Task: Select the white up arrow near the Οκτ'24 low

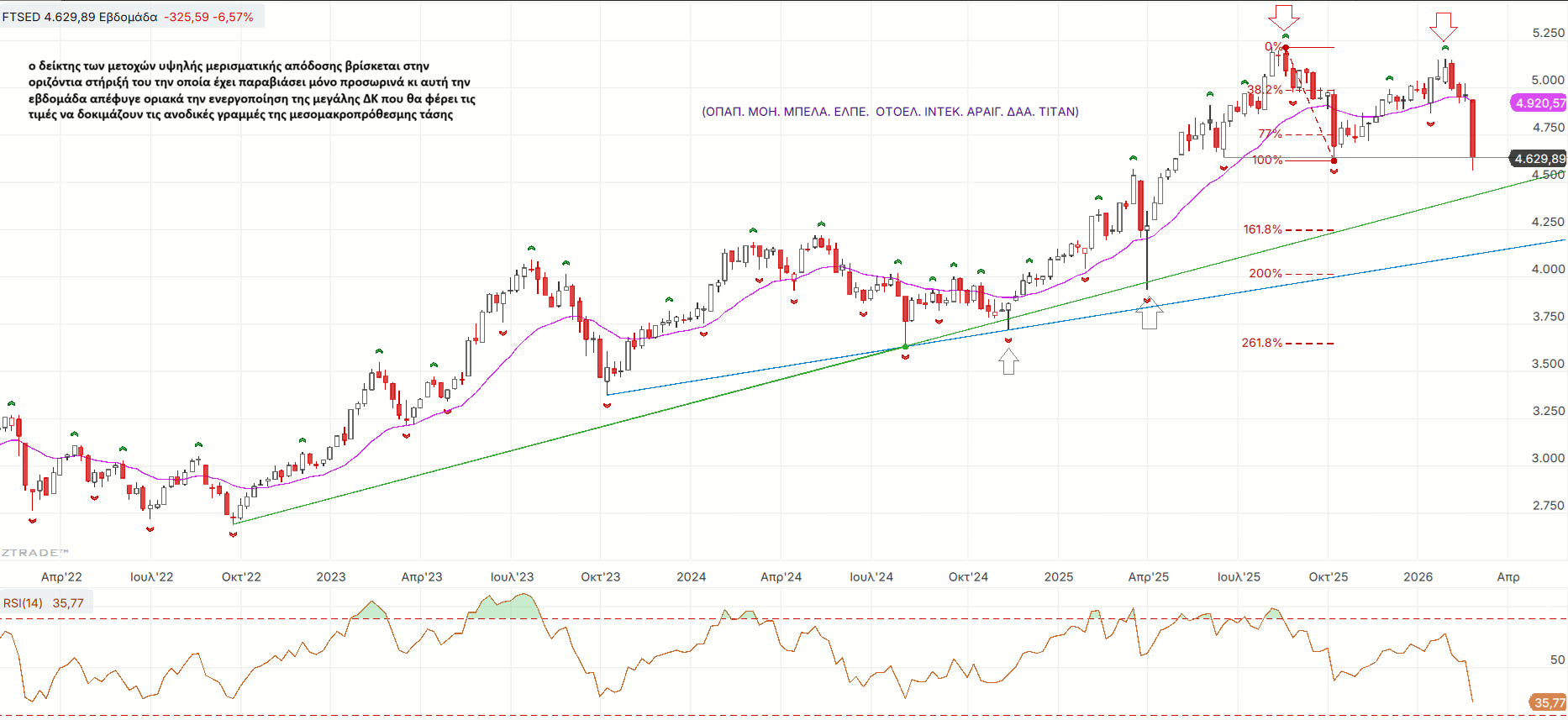Action: point(1008,361)
